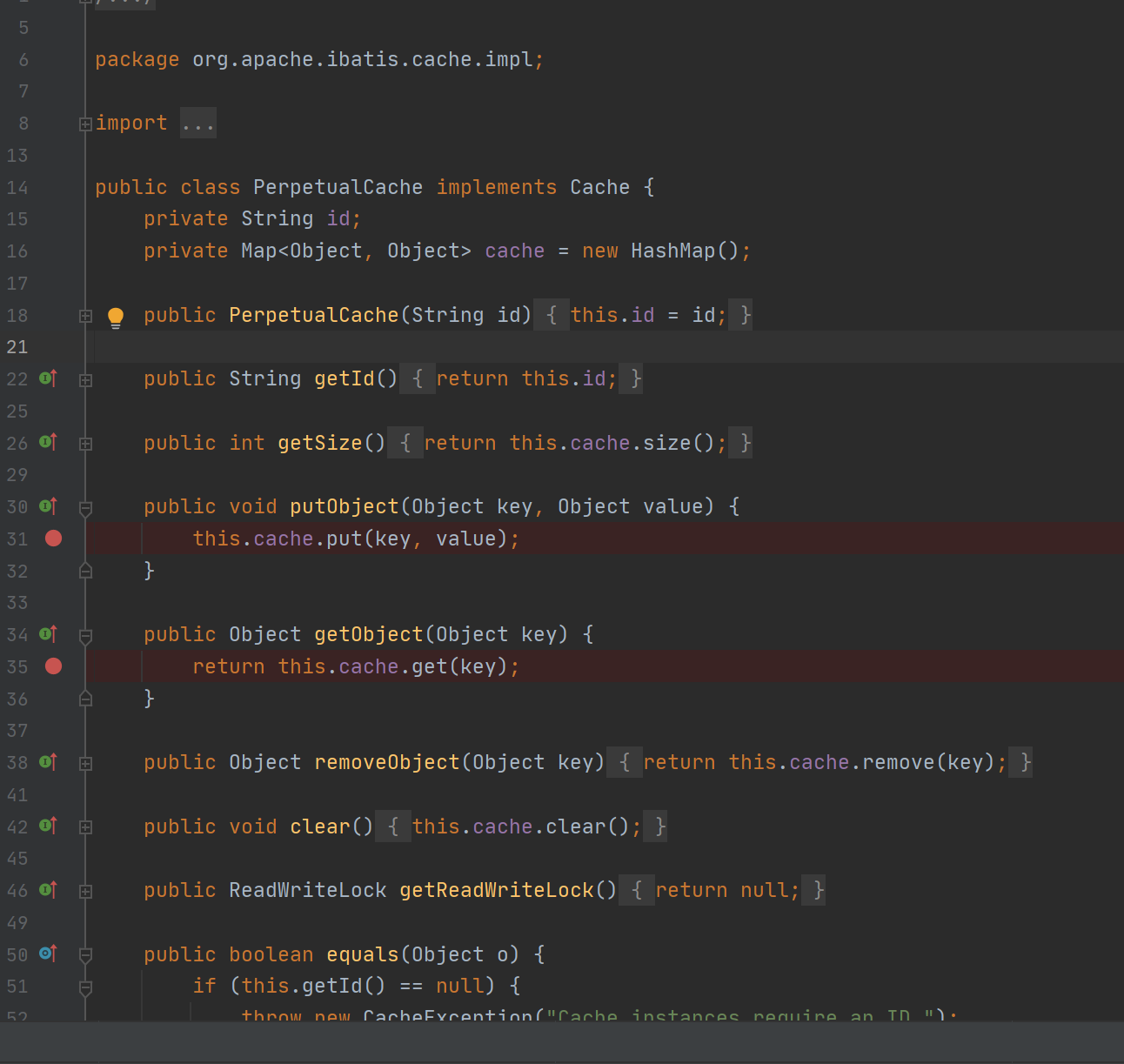
Task: Click the removeObject method name
Action: [x=386, y=762]
